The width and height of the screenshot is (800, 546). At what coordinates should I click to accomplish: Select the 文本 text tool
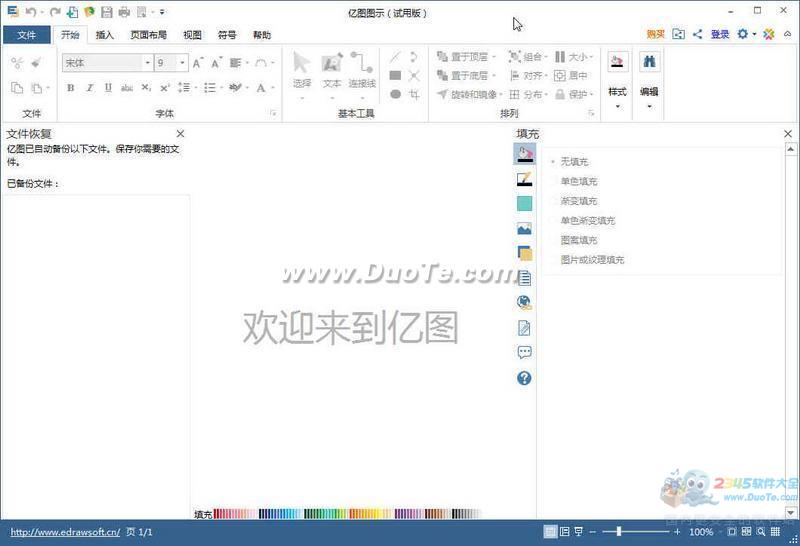pos(332,70)
